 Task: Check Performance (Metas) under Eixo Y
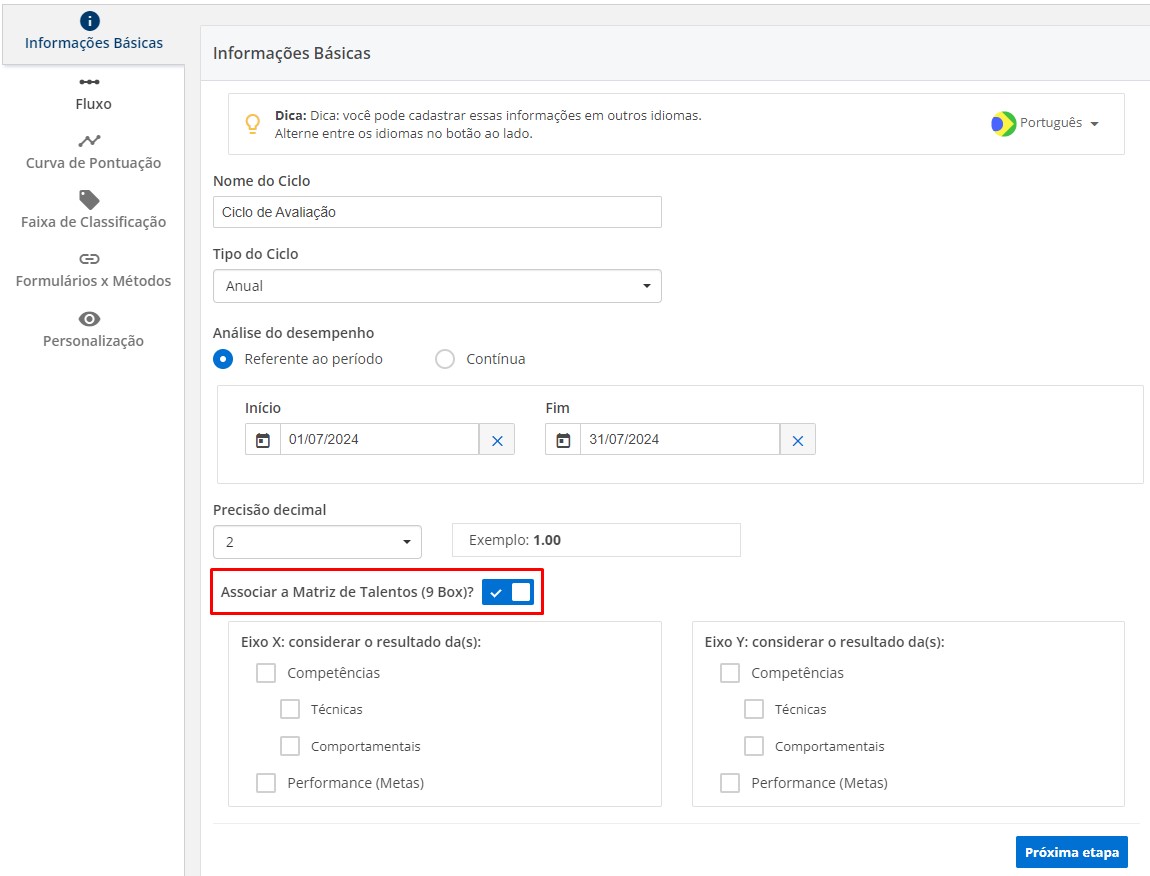pos(730,783)
